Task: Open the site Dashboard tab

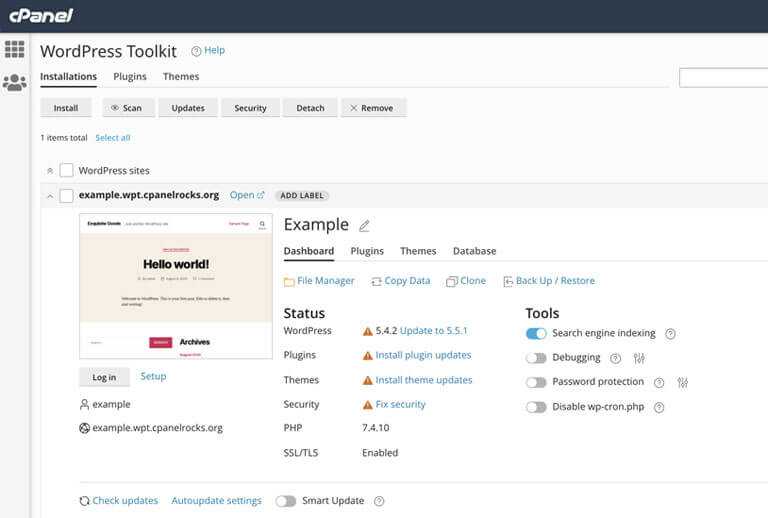Action: (x=309, y=251)
